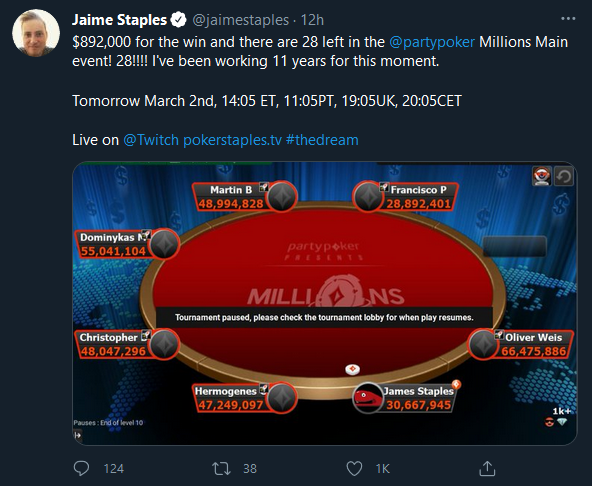Open the three-dot more options menu
The image size is (592, 486).
click(568, 19)
